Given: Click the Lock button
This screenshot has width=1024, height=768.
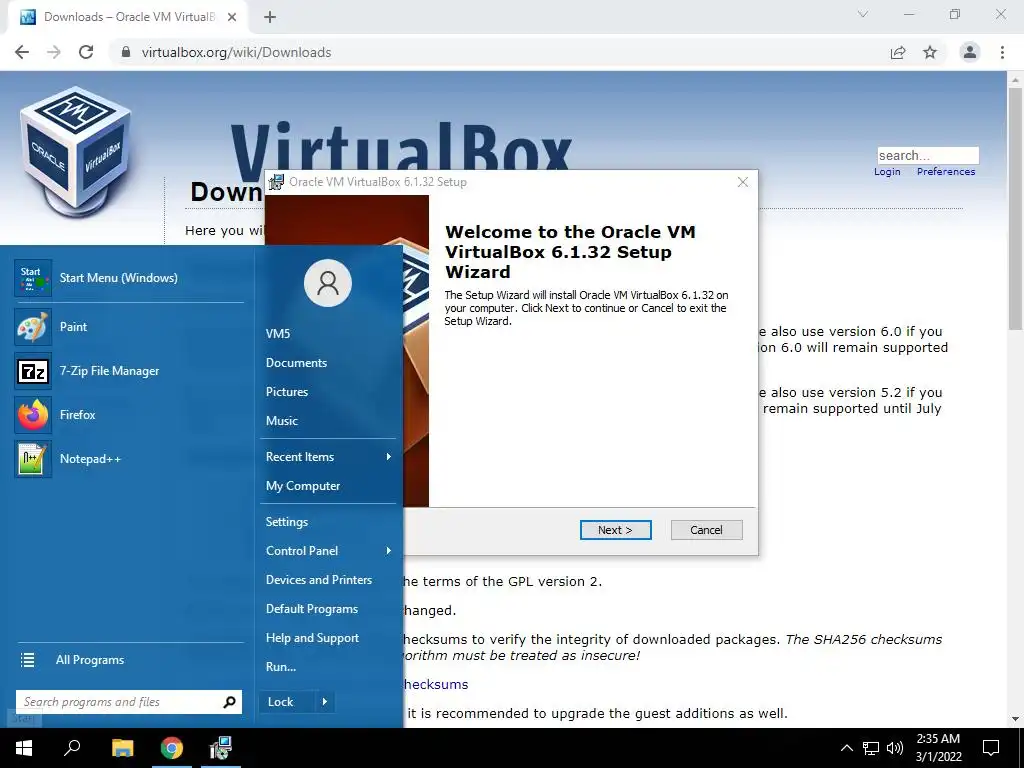Looking at the screenshot, I should point(287,702).
